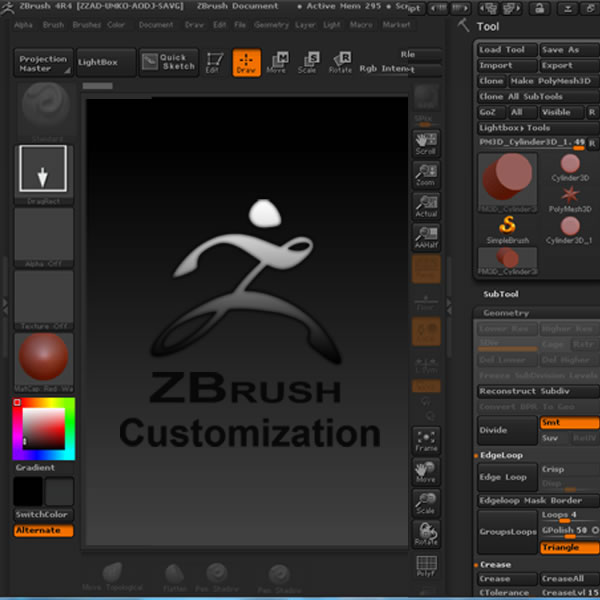Collapse the EdgeLoop subsection
This screenshot has height=600, width=600.
point(501,455)
